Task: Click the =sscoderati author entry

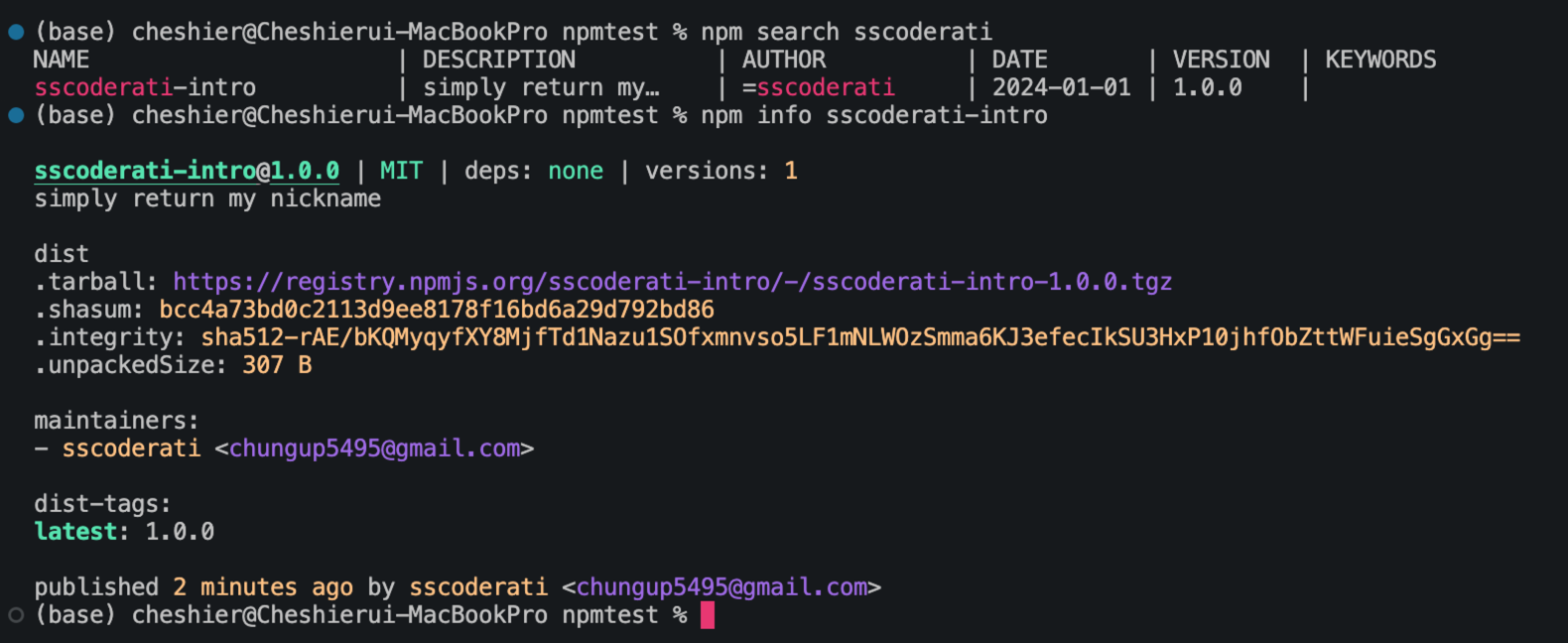Action: [x=819, y=87]
